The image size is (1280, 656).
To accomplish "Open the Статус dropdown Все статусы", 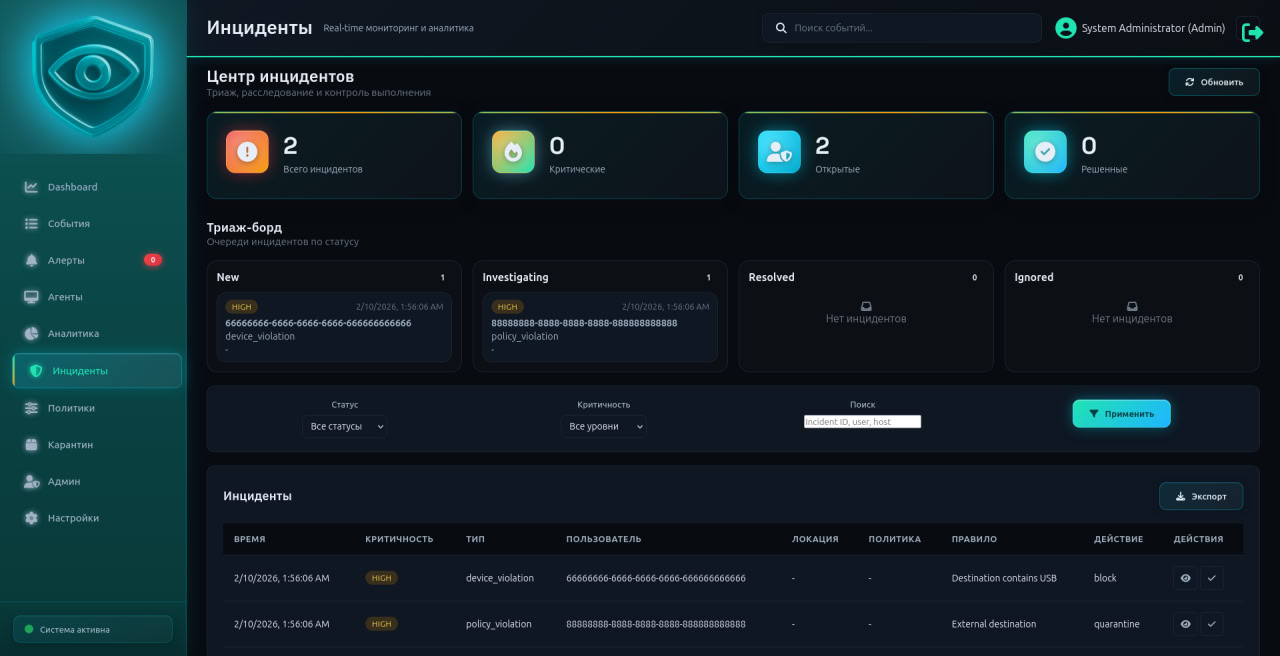I will click(345, 426).
